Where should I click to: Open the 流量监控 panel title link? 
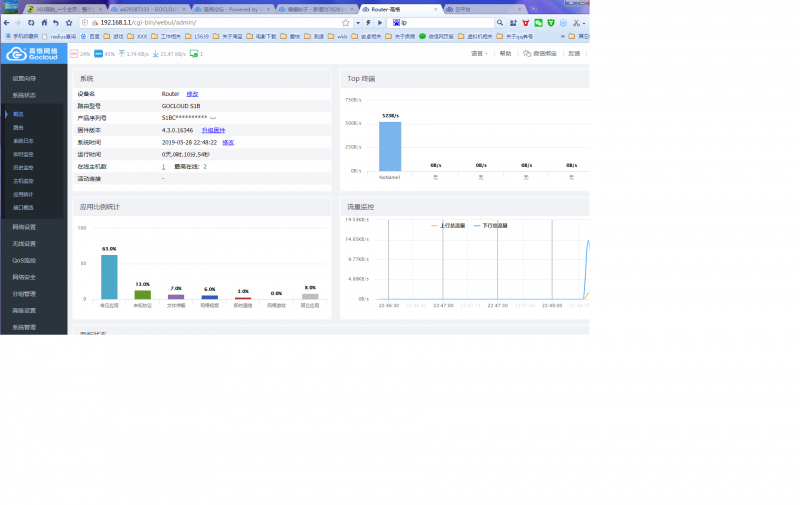(361, 207)
